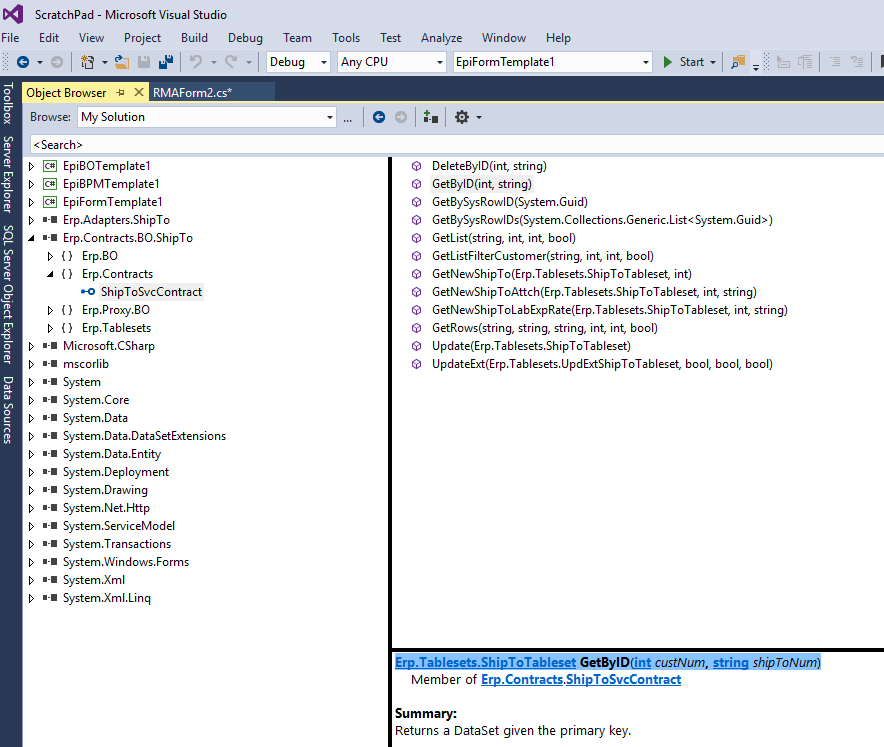Open the Browse My Solution dropdown

[330, 117]
